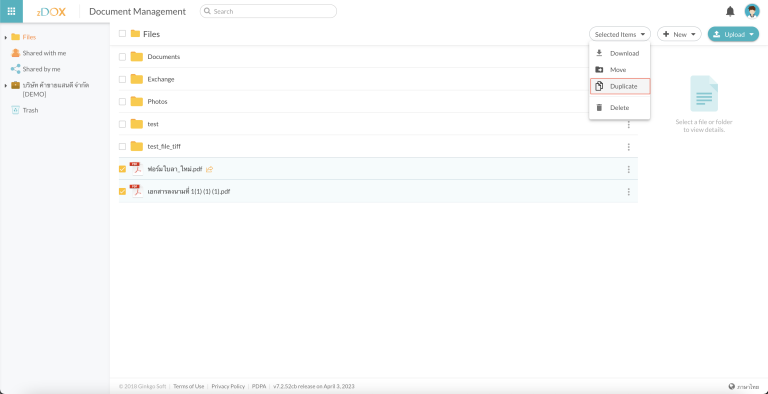The height and width of the screenshot is (394, 768).
Task: Open the test_file_tiff folder name
Action: point(164,147)
